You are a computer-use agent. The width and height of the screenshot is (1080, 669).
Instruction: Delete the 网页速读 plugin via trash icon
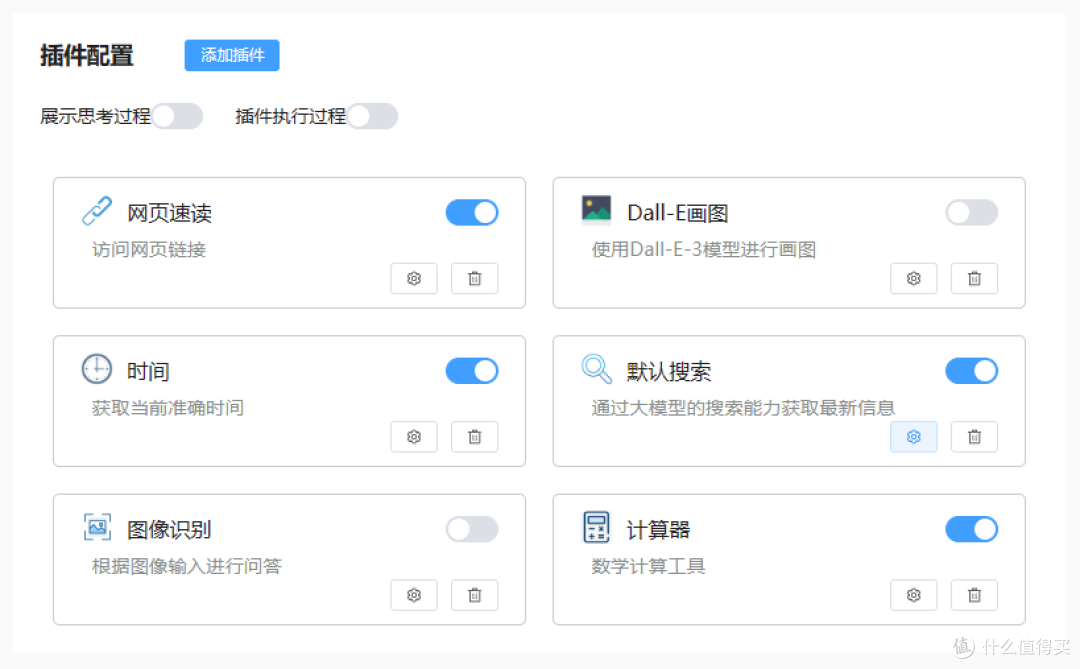click(475, 278)
